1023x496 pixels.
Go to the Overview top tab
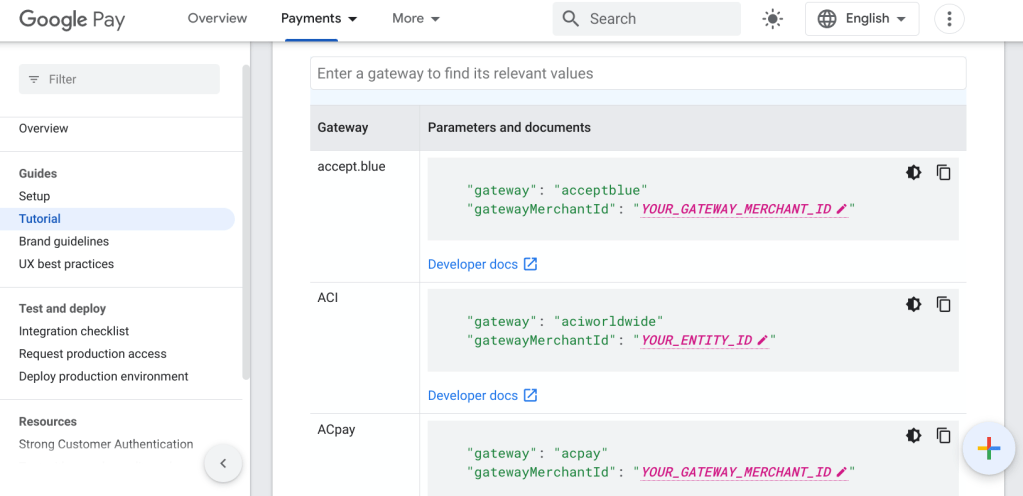coord(217,19)
